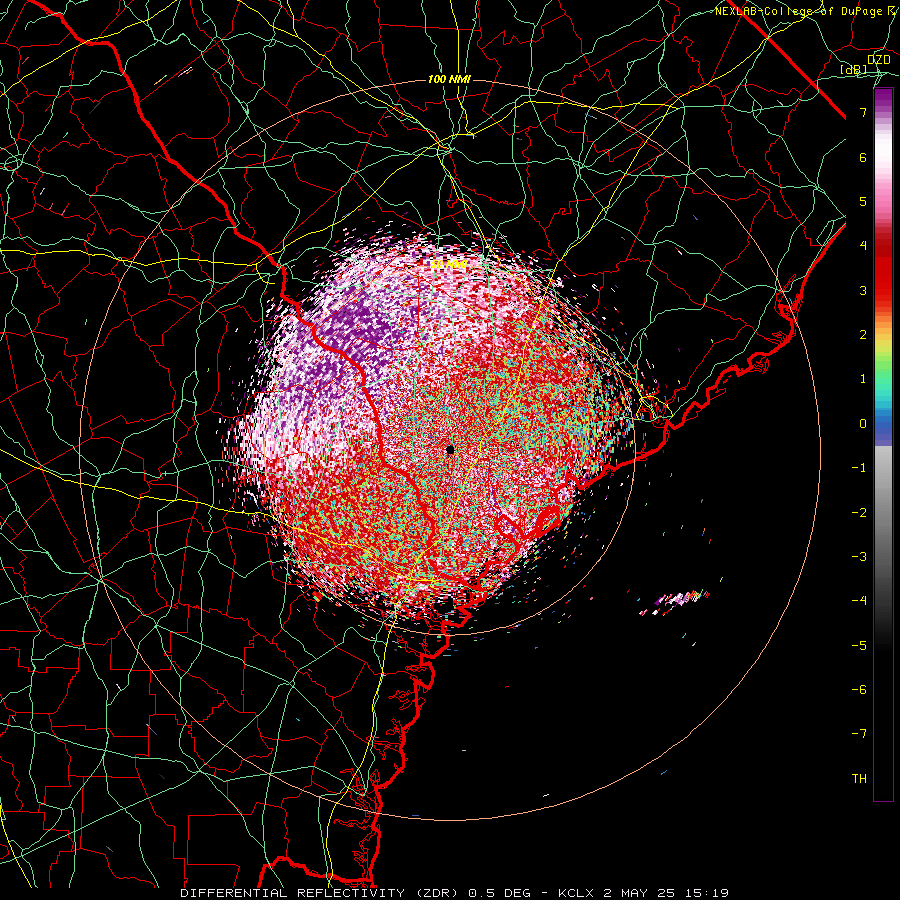Click the positive "3" scale value

coord(863,290)
